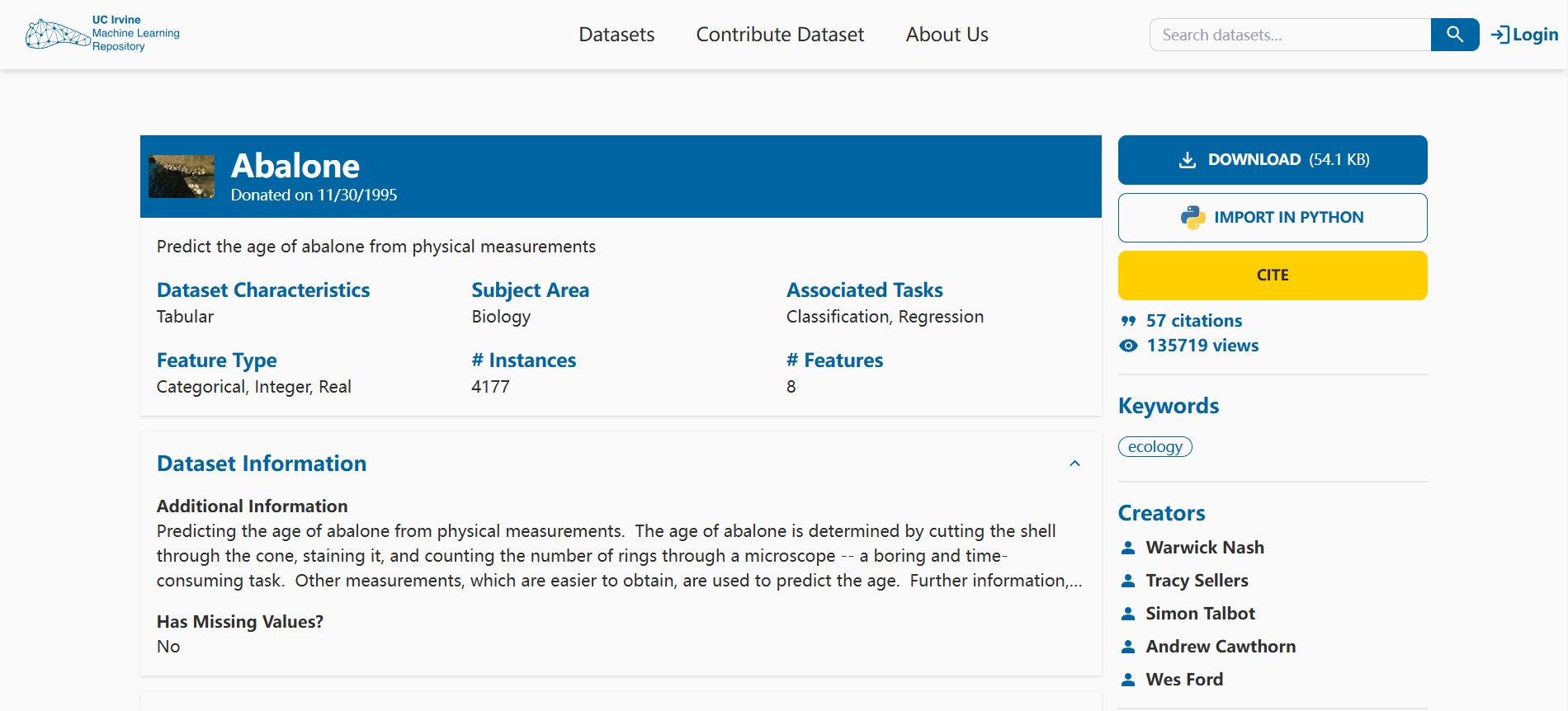Click the Tracy Sellers creator name
The width and height of the screenshot is (1568, 711).
coord(1197,581)
